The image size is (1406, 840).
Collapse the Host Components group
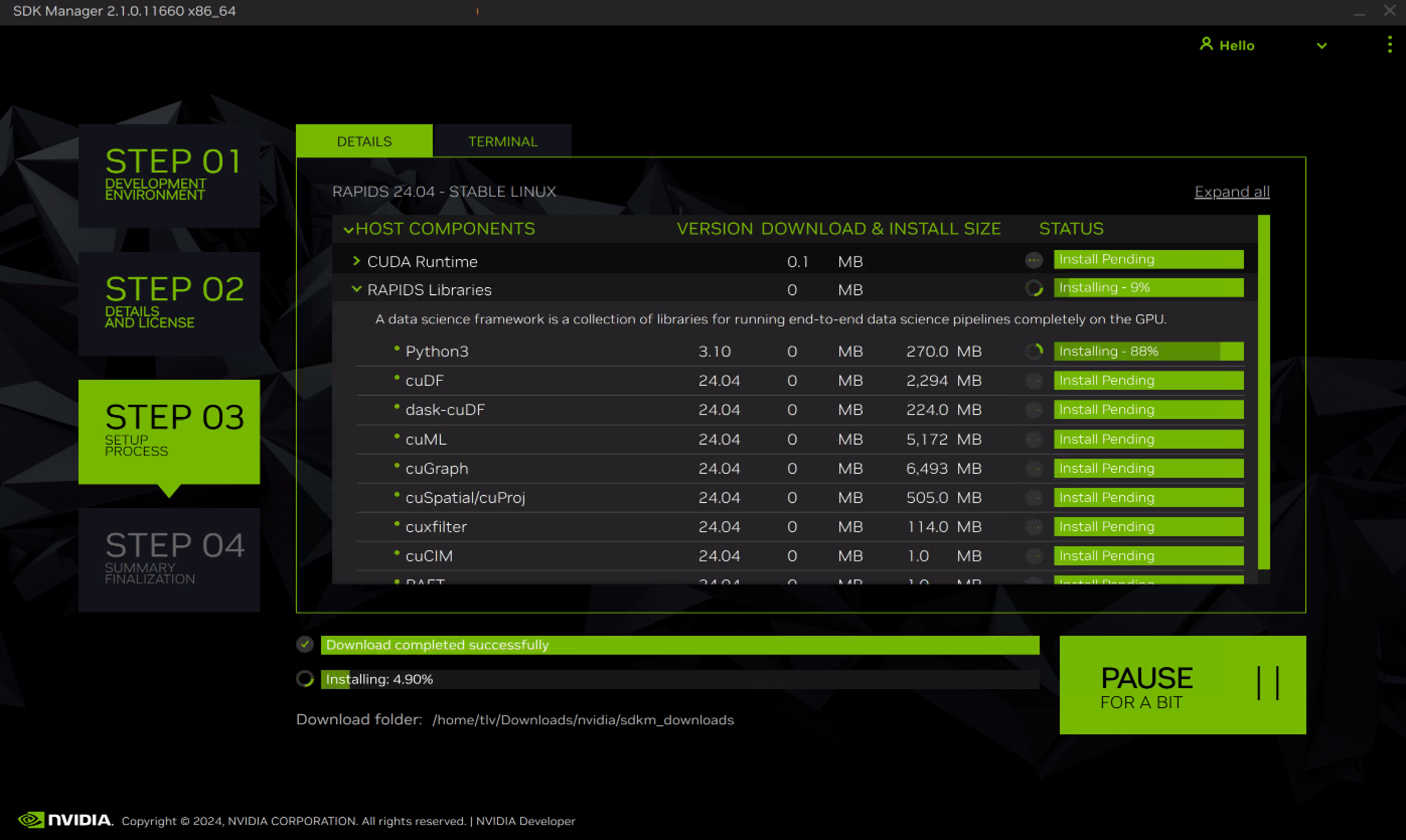pyautogui.click(x=348, y=229)
